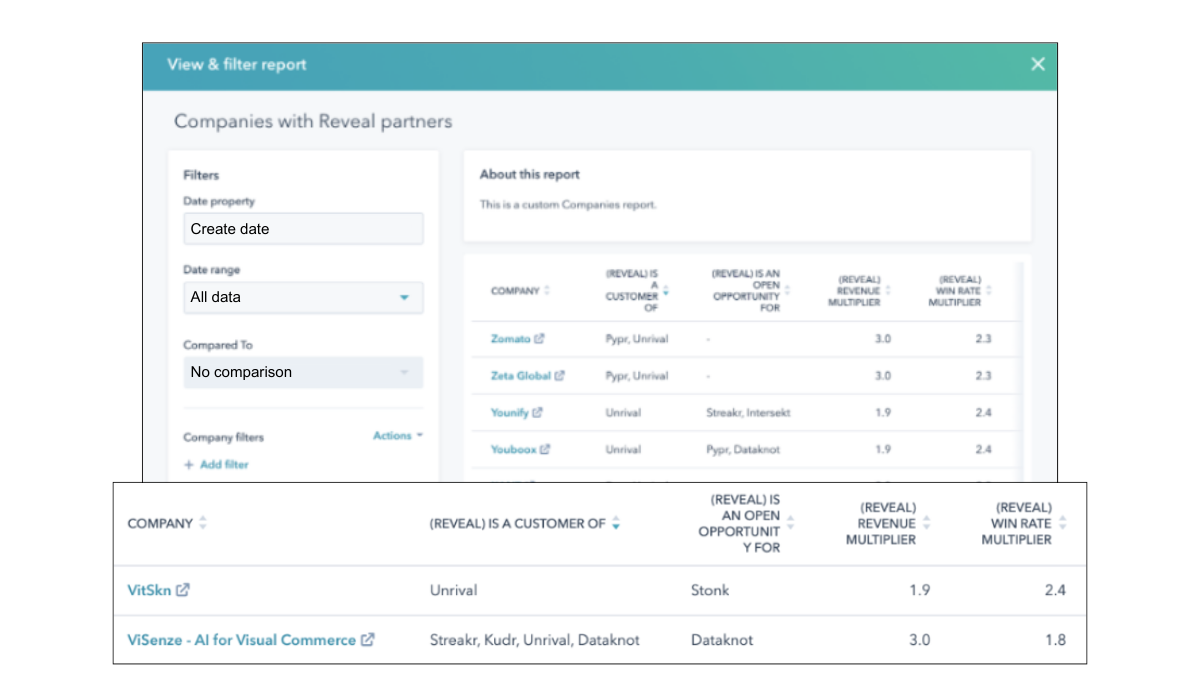Select 'Streakr, Intersekt' cell in Younify row
Viewport: 1200px width, 700px height.
tap(748, 412)
